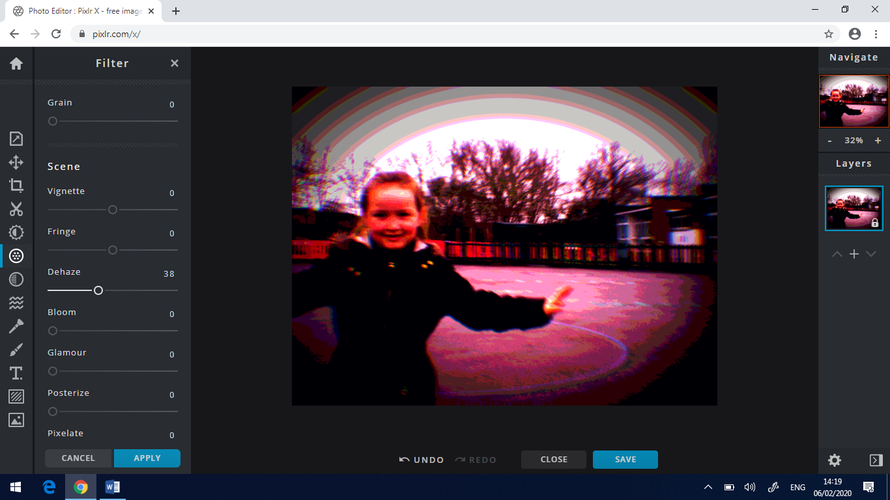Zoom out using the minus button
This screenshot has width=890, height=500.
coord(829,141)
